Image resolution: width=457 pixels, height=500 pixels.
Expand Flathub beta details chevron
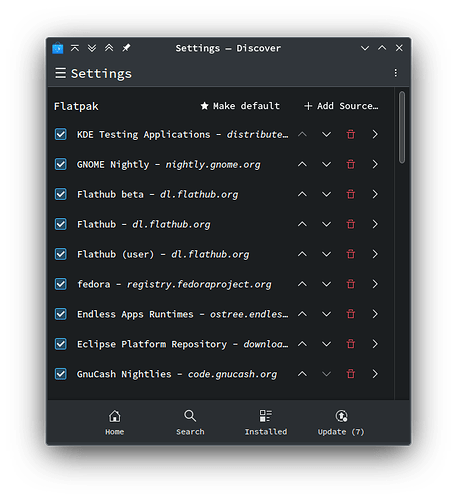[375, 194]
